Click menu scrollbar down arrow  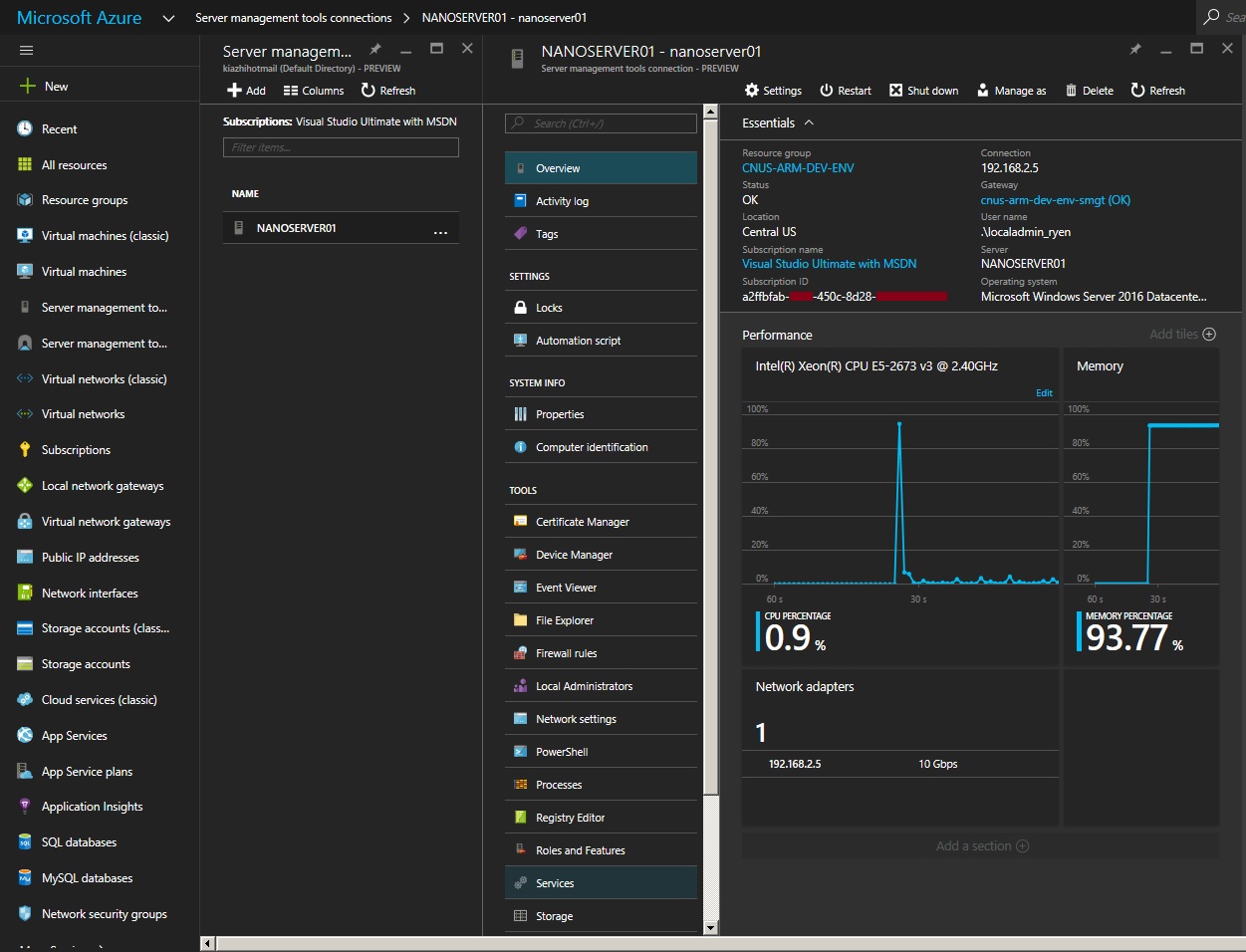point(710,928)
